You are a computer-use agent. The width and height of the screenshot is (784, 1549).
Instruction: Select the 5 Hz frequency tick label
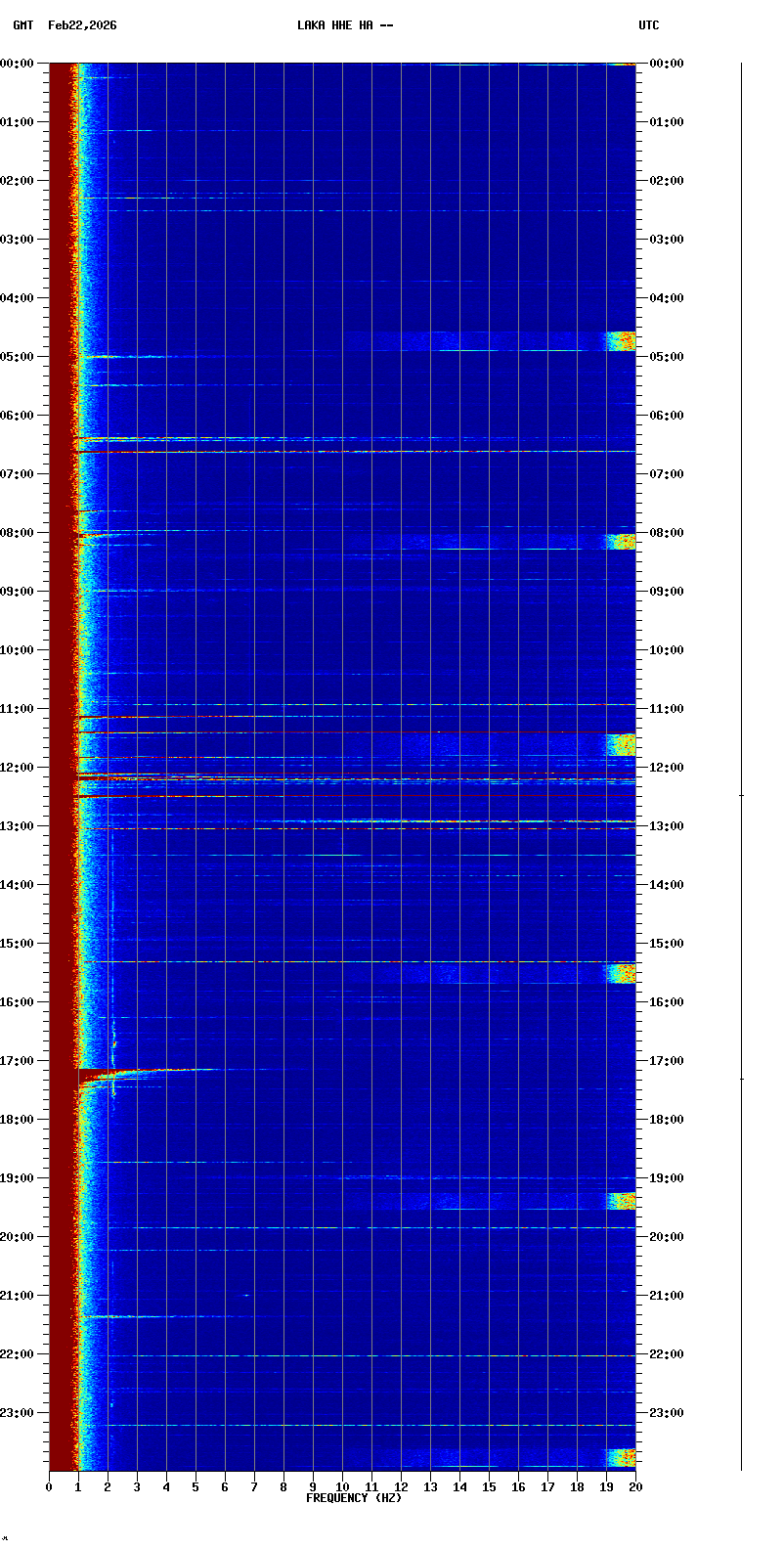pyautogui.click(x=196, y=1487)
